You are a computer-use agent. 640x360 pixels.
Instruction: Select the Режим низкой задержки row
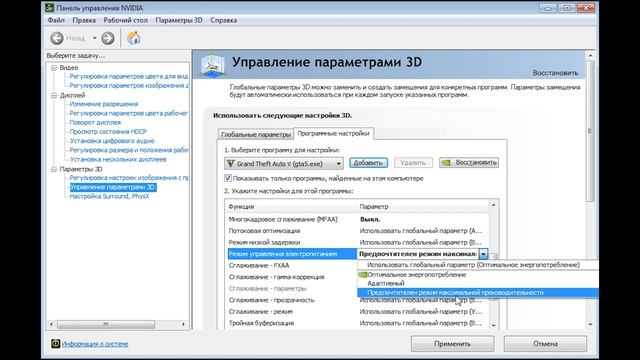click(357, 242)
